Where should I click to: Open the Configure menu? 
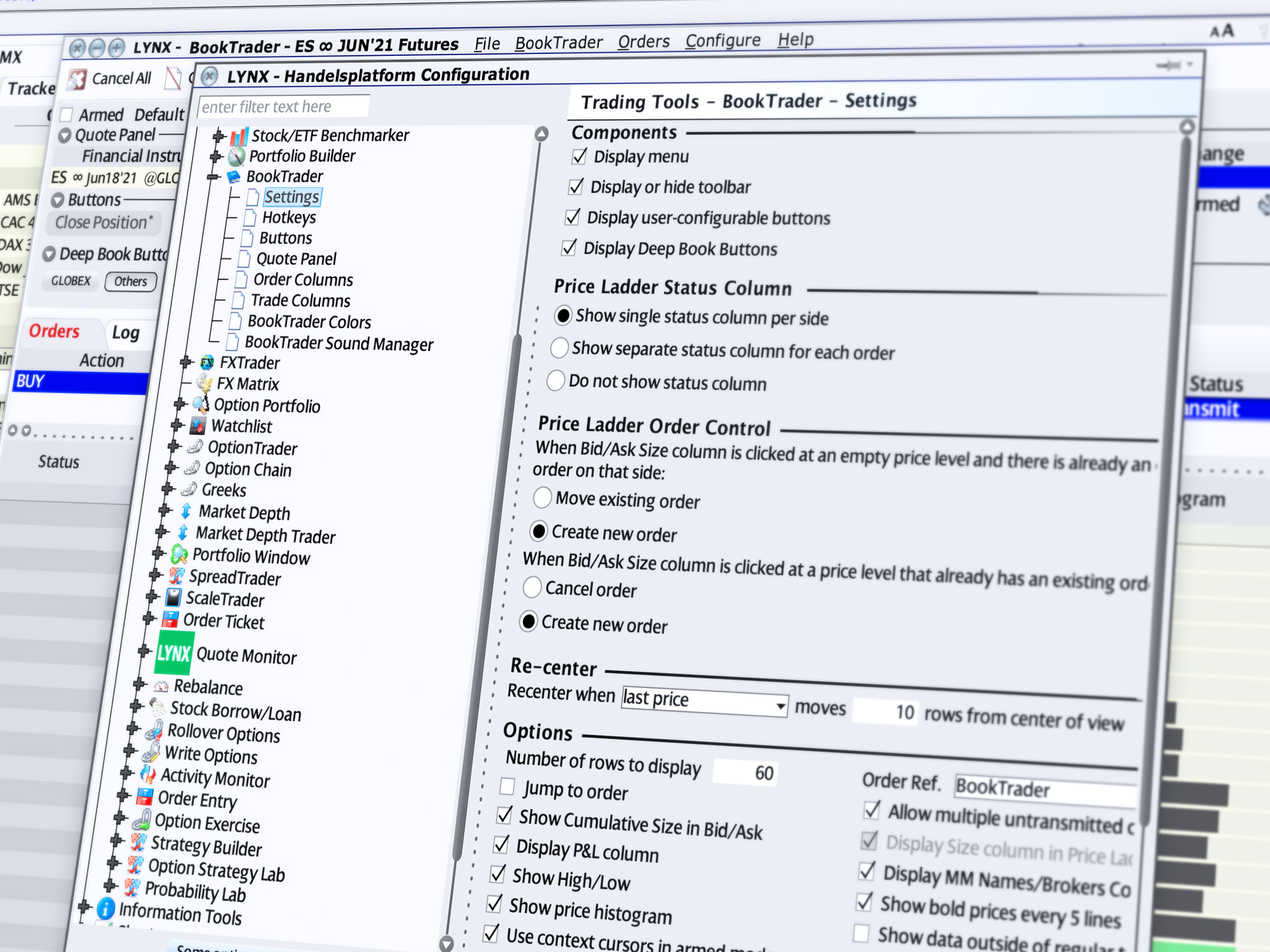(723, 41)
